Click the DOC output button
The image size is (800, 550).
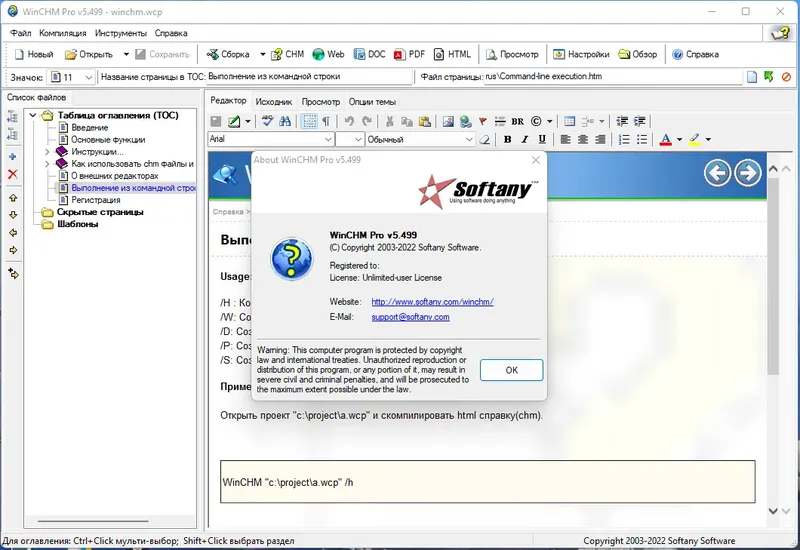point(369,54)
